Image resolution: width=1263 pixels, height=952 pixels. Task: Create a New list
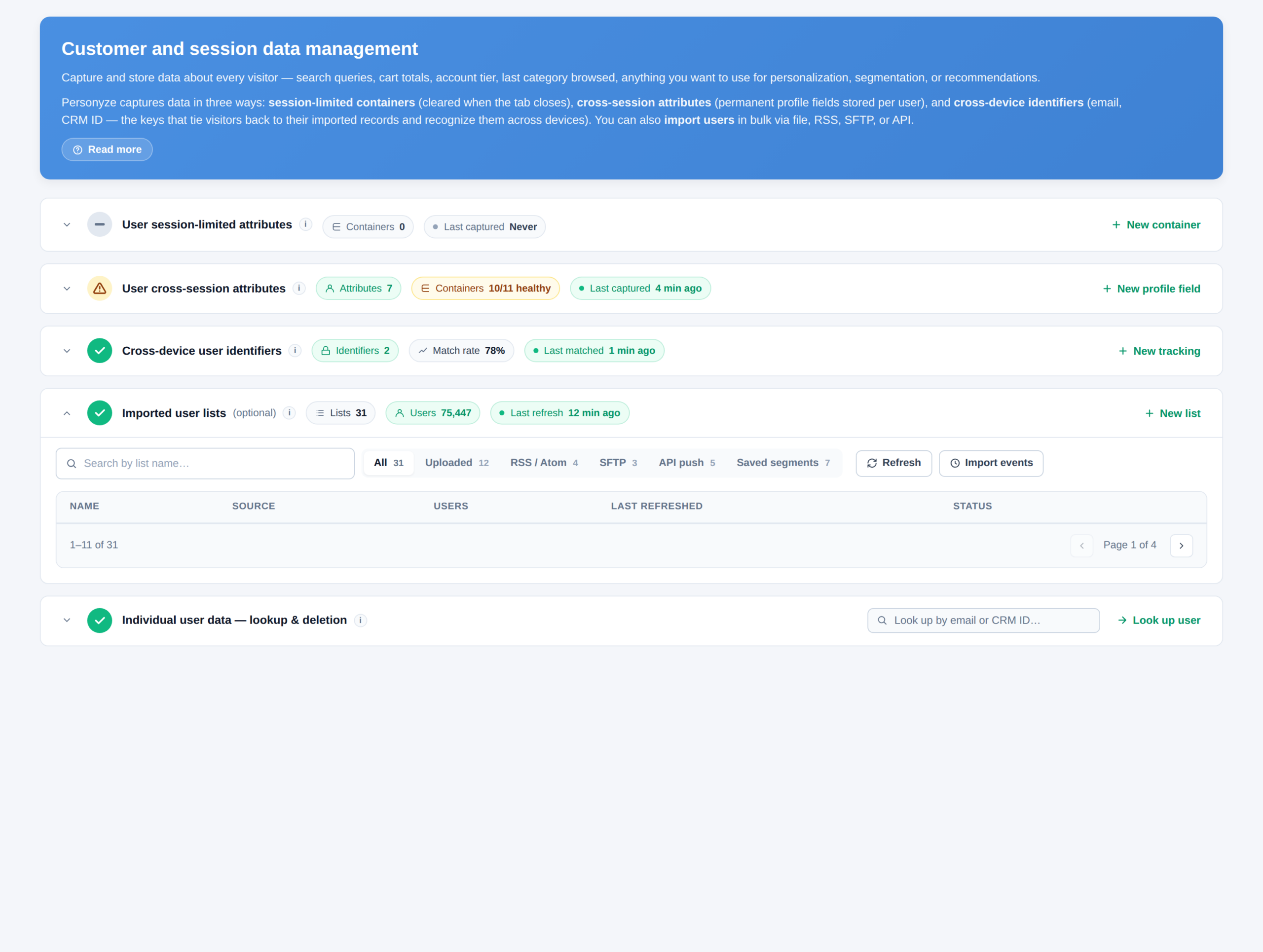click(x=1172, y=413)
